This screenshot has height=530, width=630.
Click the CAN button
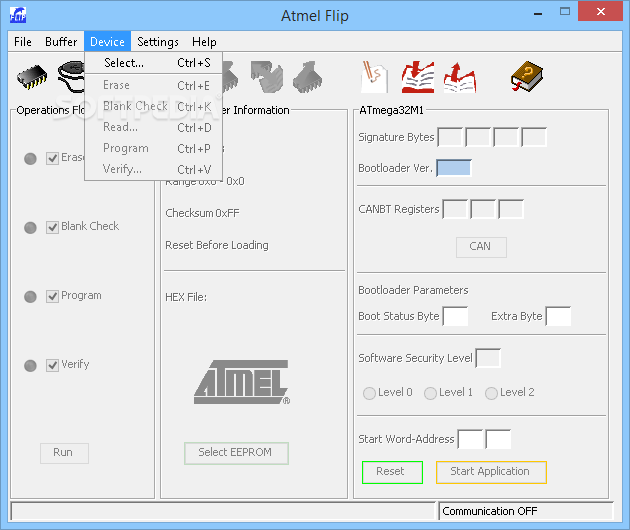(x=481, y=247)
